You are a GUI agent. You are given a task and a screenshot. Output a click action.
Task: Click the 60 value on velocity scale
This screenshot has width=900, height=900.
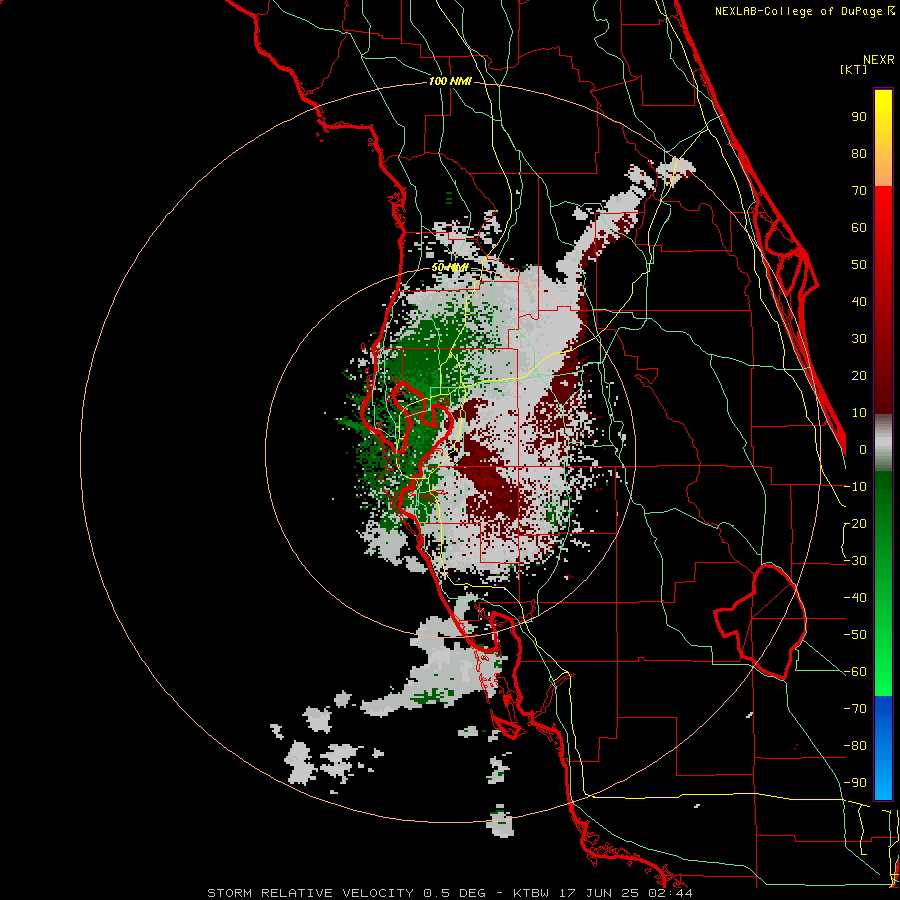click(859, 228)
